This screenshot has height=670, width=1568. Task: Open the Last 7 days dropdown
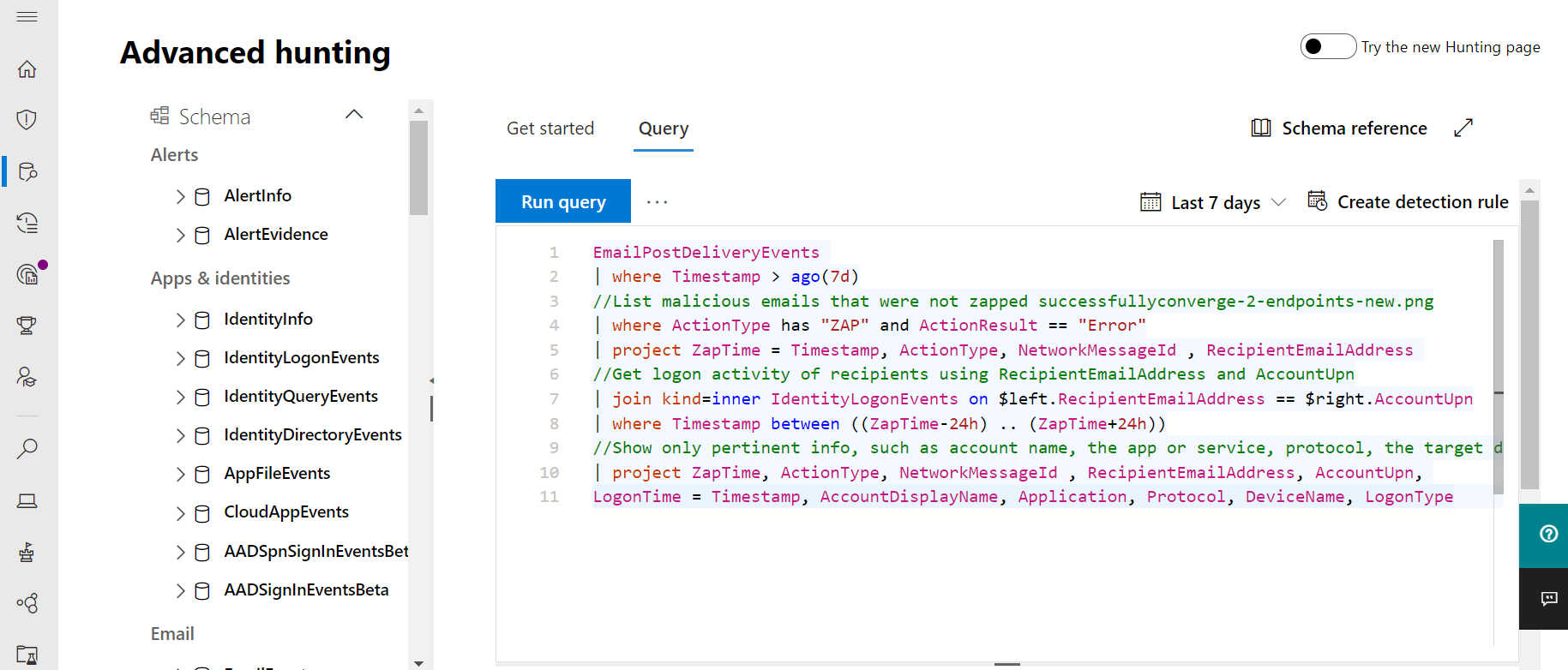tap(1213, 202)
